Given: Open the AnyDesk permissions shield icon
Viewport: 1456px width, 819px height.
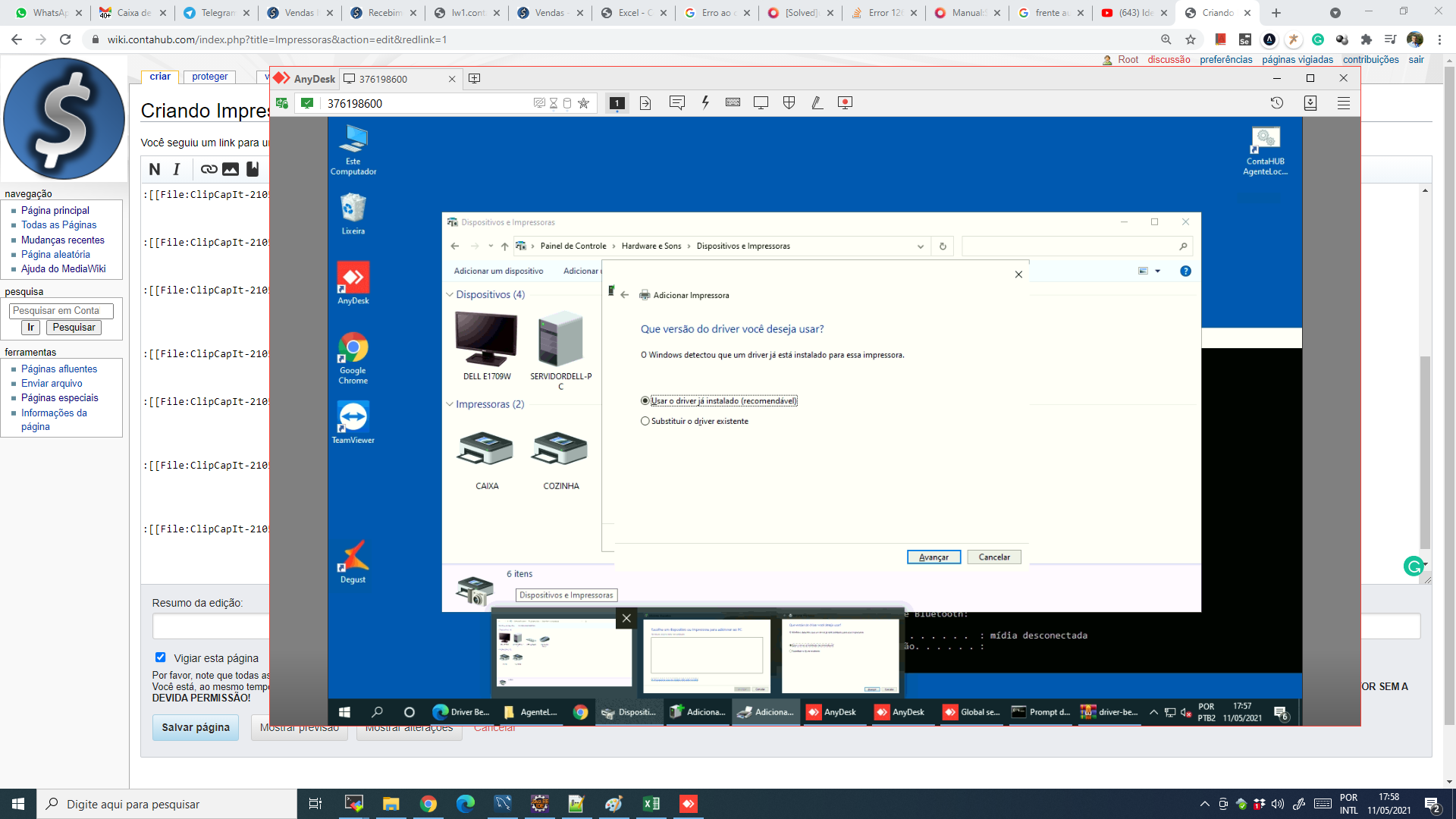Looking at the screenshot, I should point(789,102).
